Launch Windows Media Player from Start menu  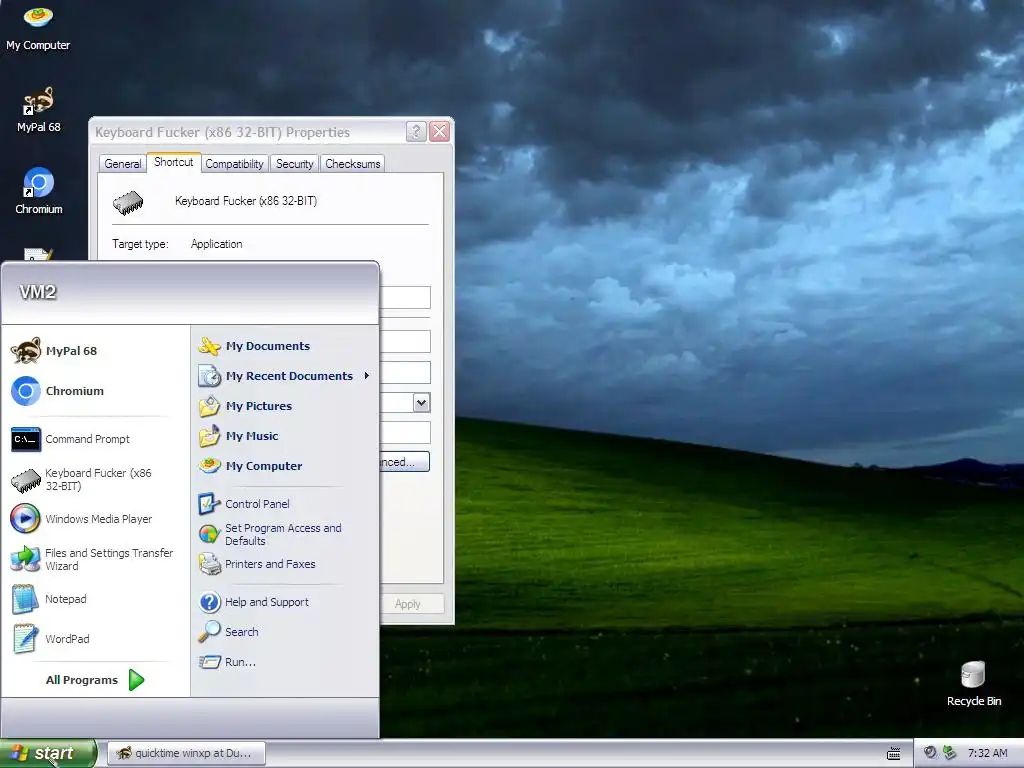point(95,519)
